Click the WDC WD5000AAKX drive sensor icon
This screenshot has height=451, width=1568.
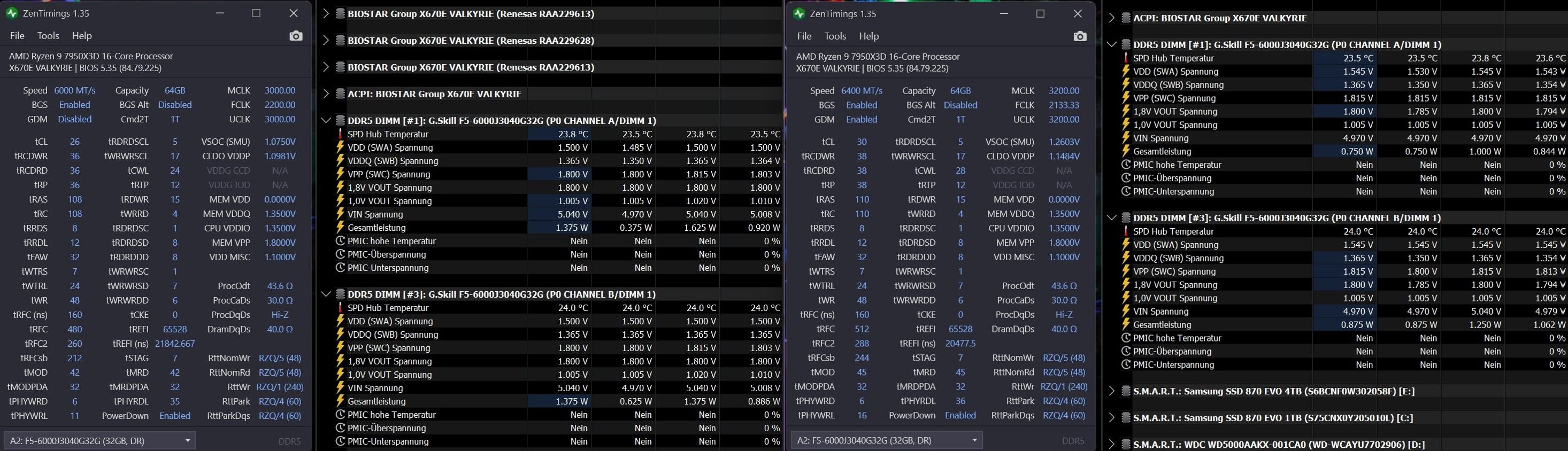coord(1126,444)
